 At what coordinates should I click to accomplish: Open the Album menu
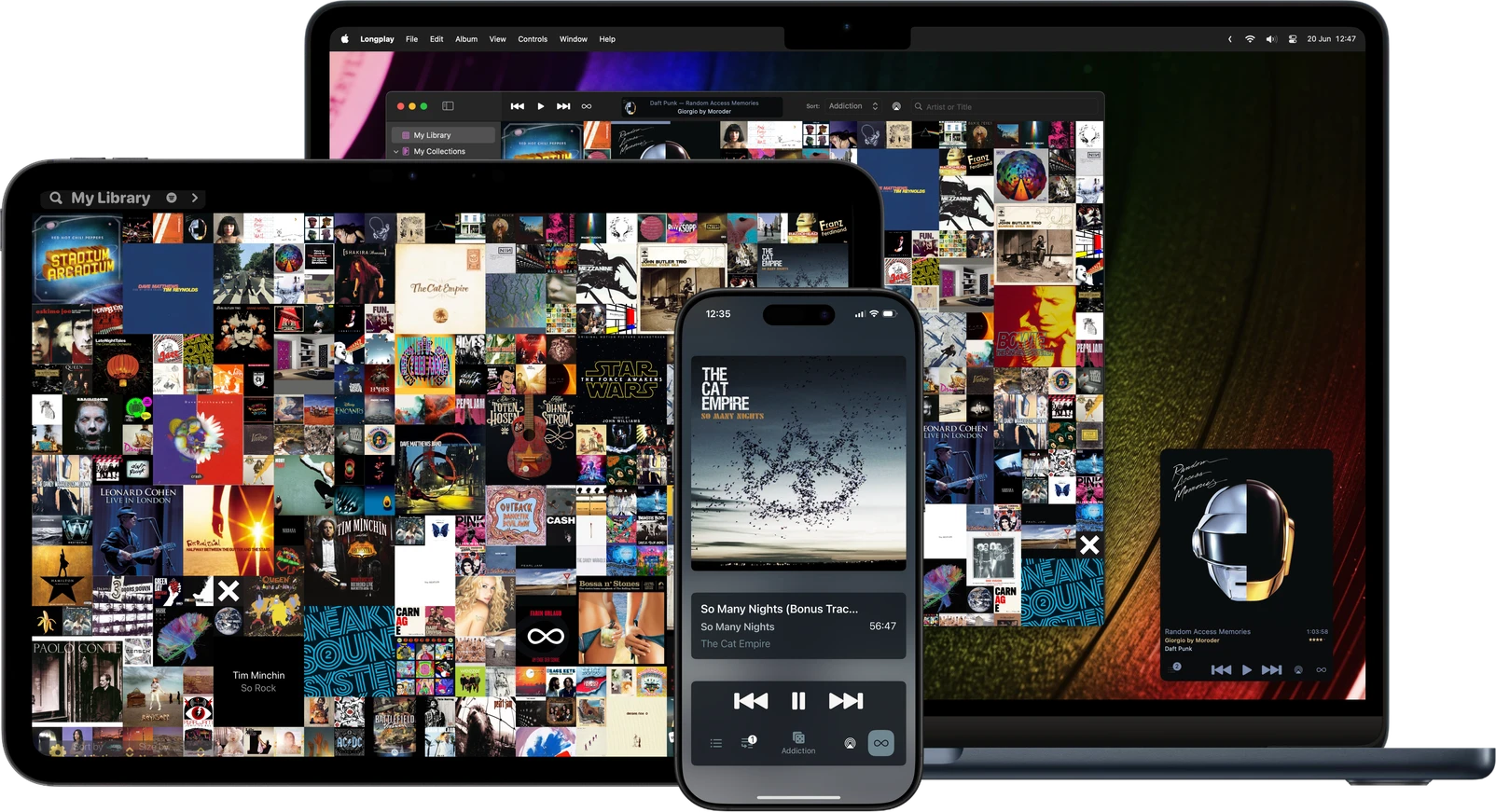click(x=466, y=39)
